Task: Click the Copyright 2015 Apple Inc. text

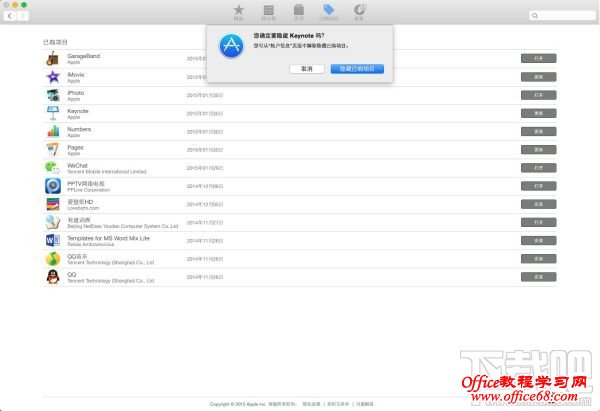Action: [x=238, y=404]
